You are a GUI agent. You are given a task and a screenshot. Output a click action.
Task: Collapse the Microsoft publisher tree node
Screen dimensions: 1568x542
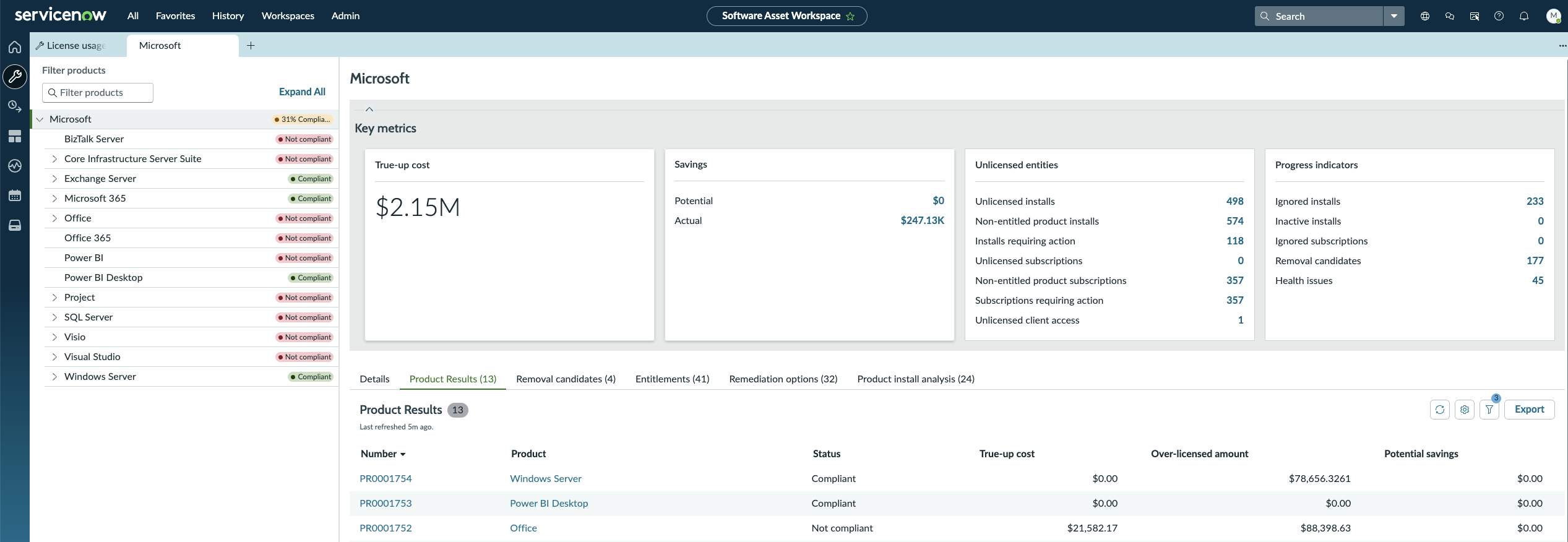pyautogui.click(x=40, y=119)
